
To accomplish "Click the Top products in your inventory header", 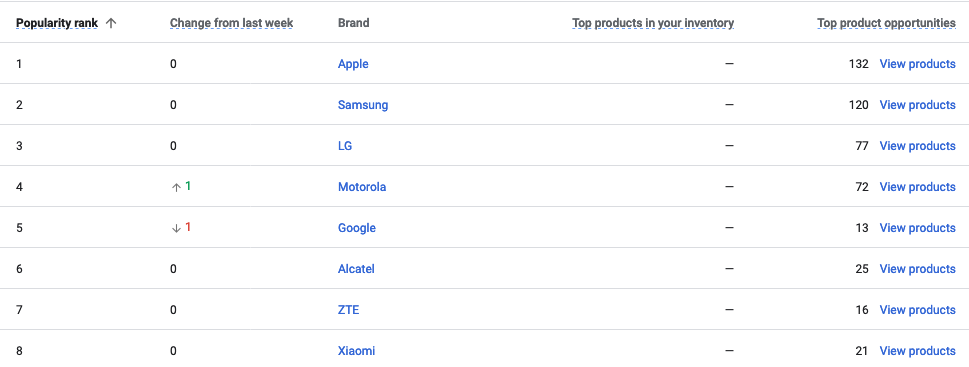I will coord(653,23).
